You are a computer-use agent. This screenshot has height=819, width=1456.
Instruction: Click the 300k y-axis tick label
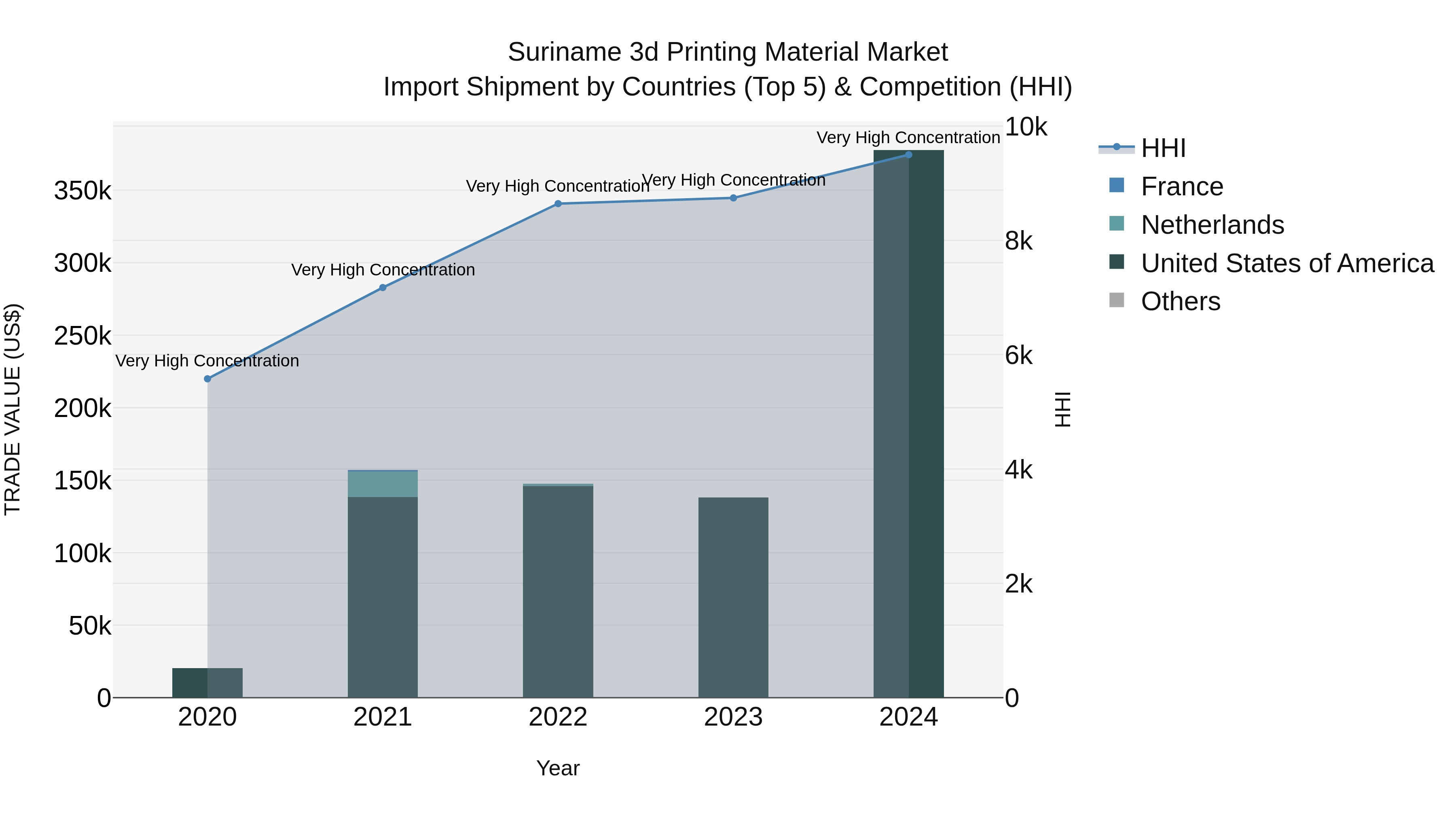(83, 263)
